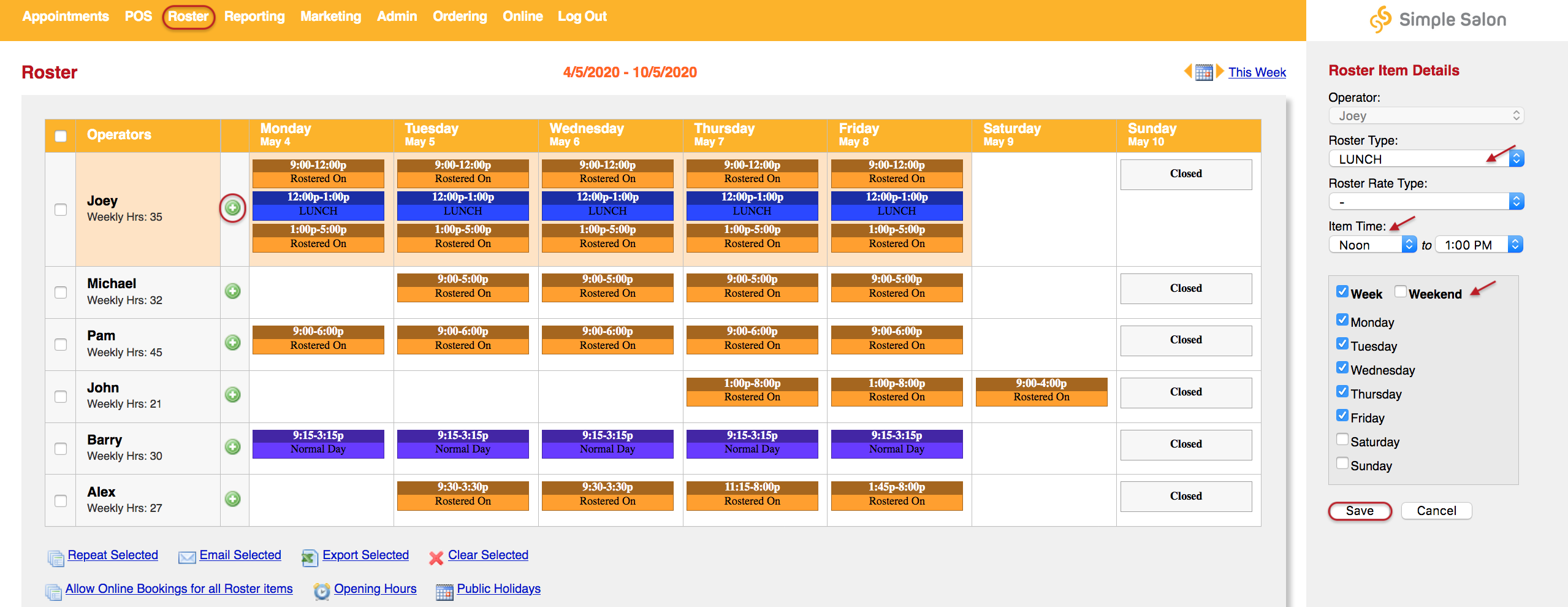1568x607 pixels.
Task: Click Repeat Selected link
Action: (113, 555)
